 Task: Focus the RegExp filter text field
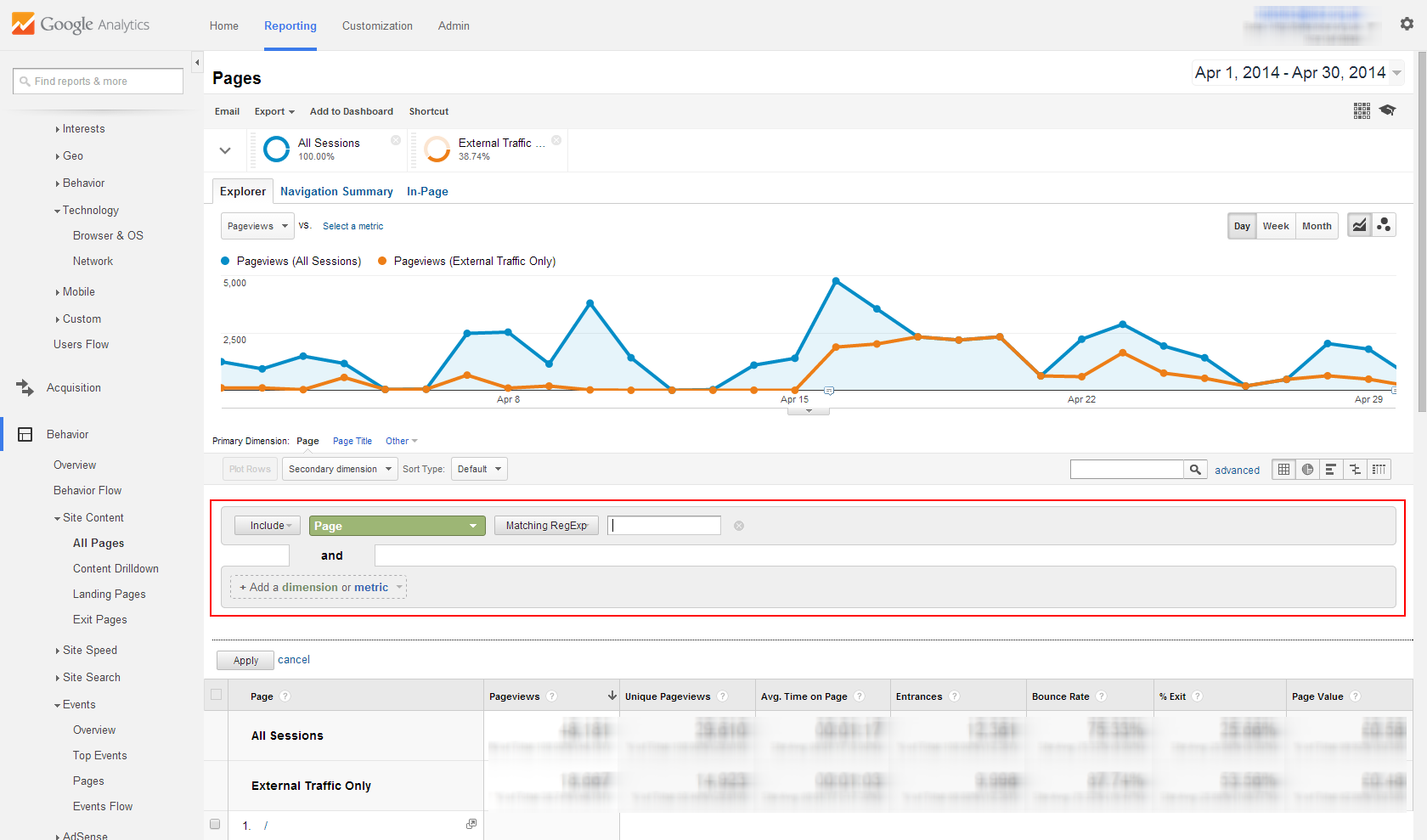pos(664,526)
